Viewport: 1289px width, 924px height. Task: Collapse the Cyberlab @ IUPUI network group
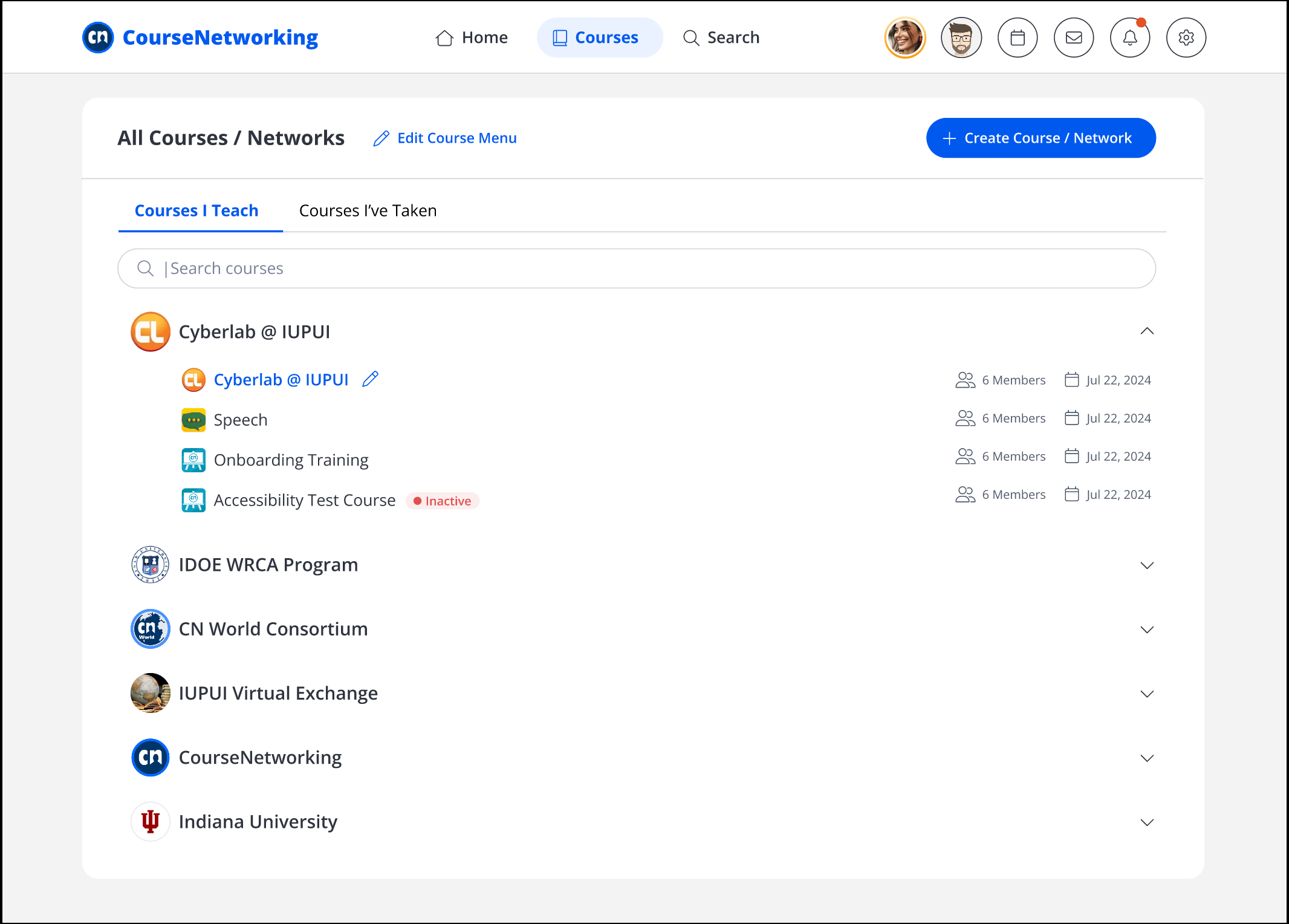pos(1147,331)
